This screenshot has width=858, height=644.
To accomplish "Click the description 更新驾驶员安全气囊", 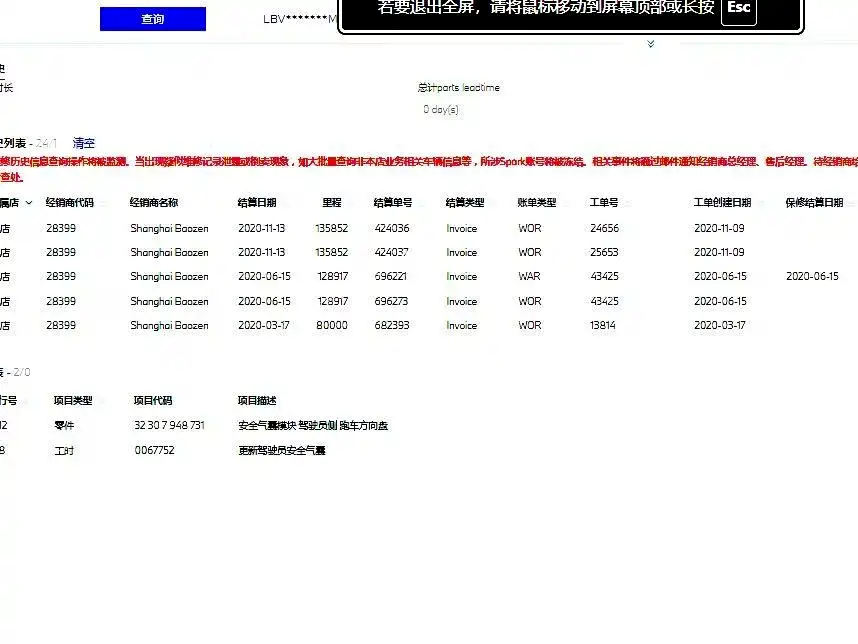I will 282,450.
